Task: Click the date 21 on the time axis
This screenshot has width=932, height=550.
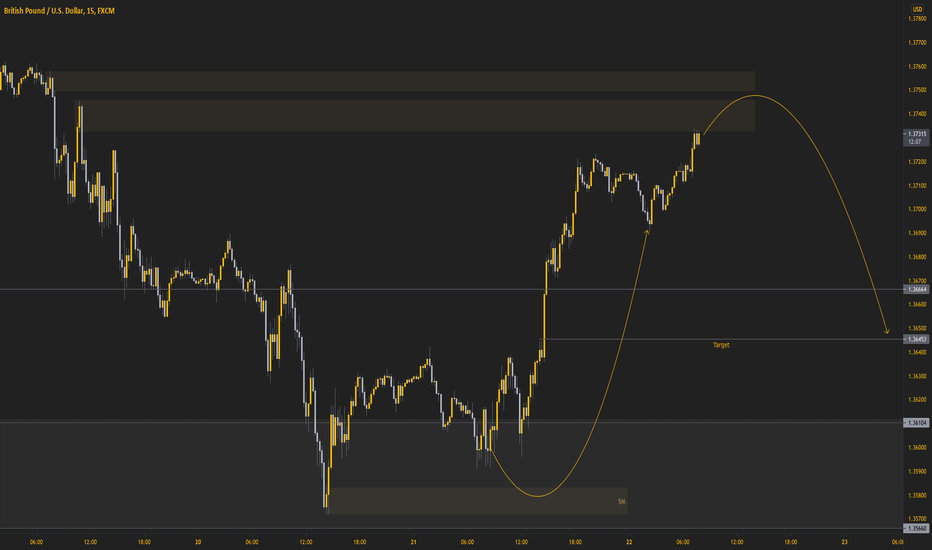Action: coord(413,542)
